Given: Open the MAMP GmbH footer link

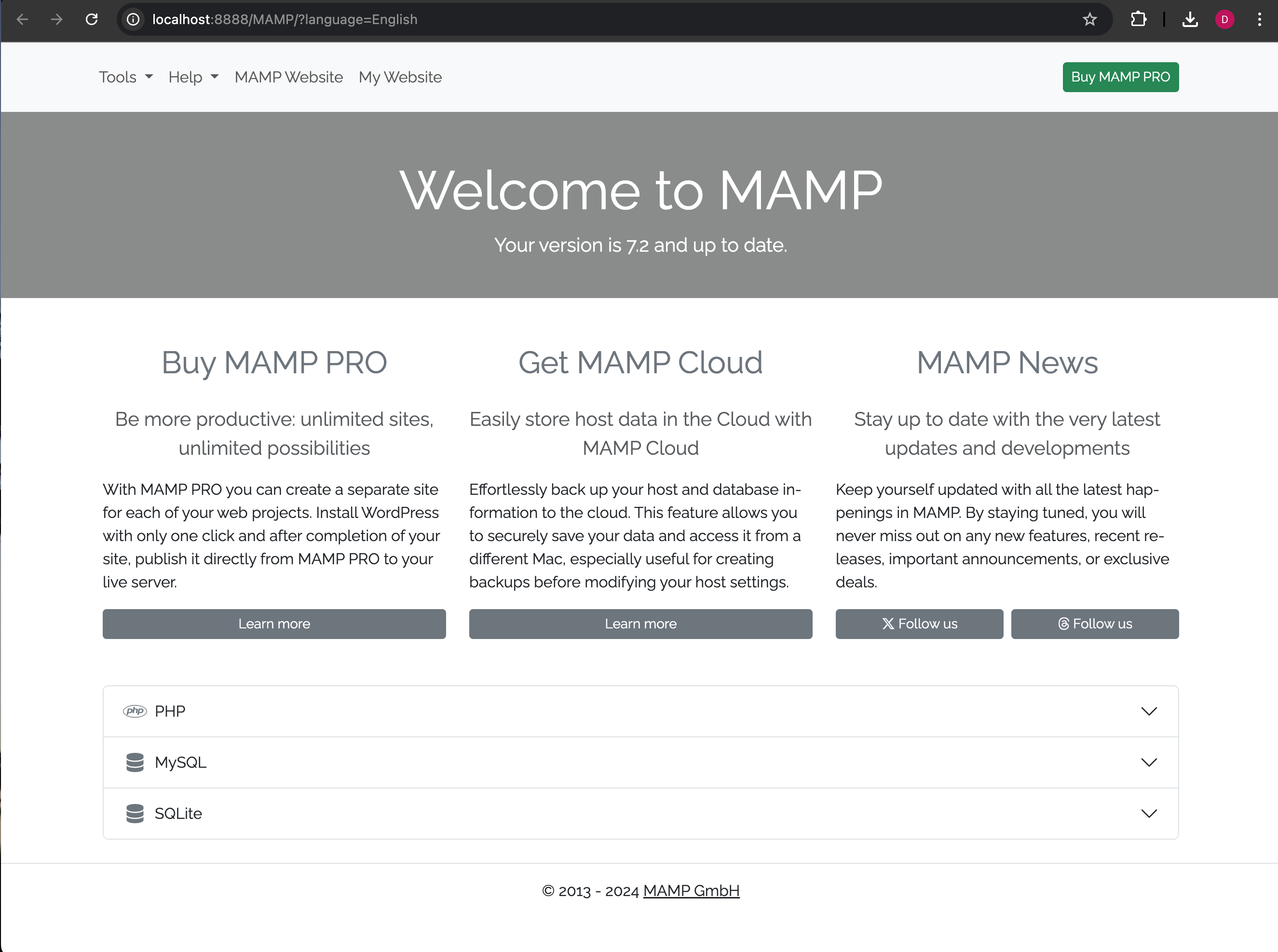Looking at the screenshot, I should 692,891.
